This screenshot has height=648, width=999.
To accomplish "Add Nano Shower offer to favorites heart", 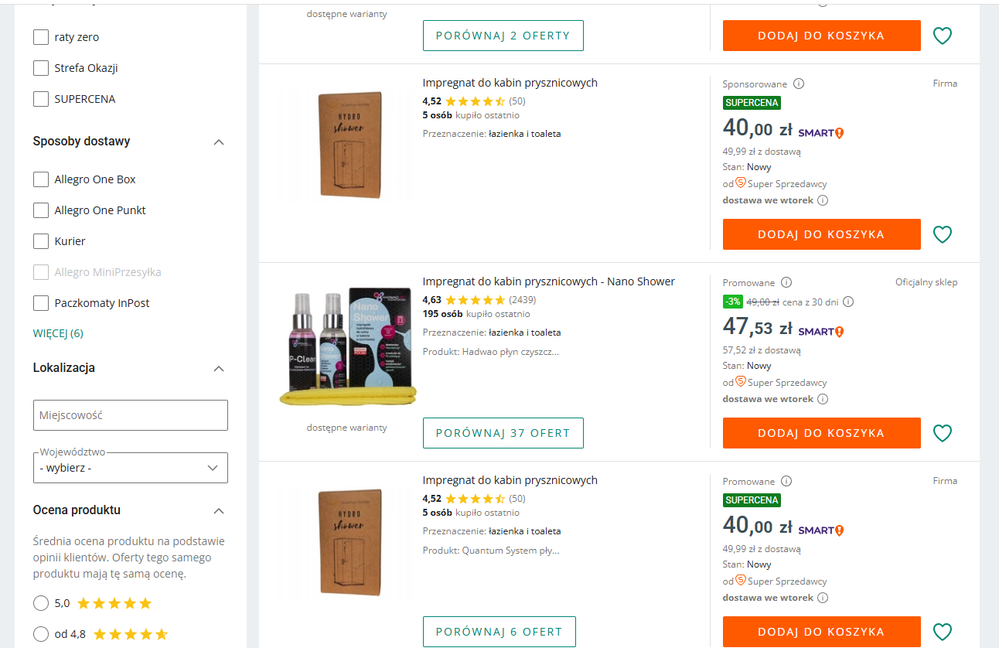I will tap(942, 433).
